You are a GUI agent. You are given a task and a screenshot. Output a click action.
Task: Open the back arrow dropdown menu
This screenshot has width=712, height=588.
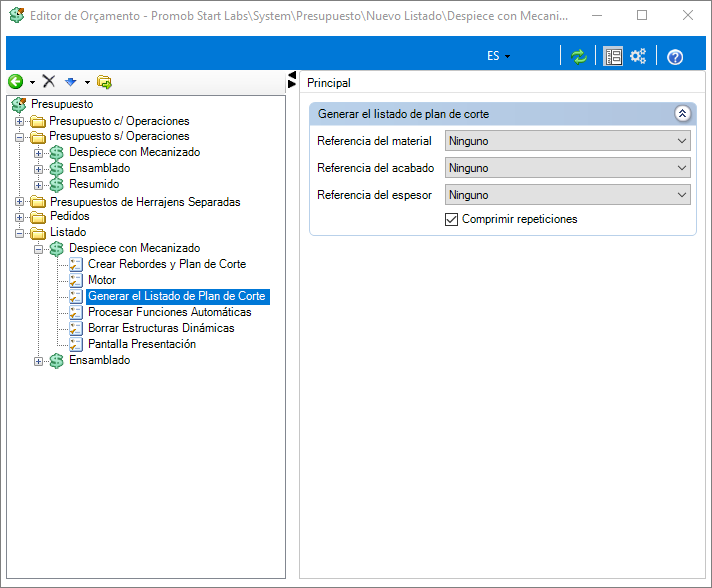coord(32,83)
